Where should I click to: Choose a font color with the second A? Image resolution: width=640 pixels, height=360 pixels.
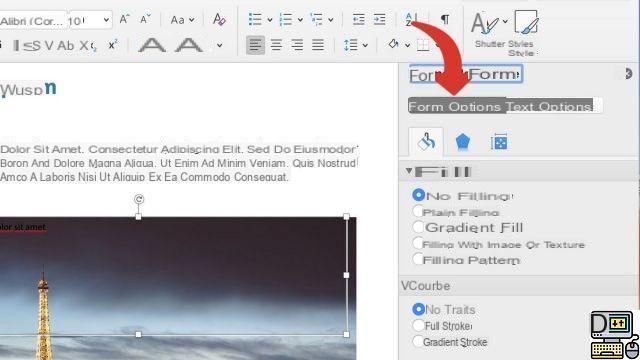click(189, 45)
